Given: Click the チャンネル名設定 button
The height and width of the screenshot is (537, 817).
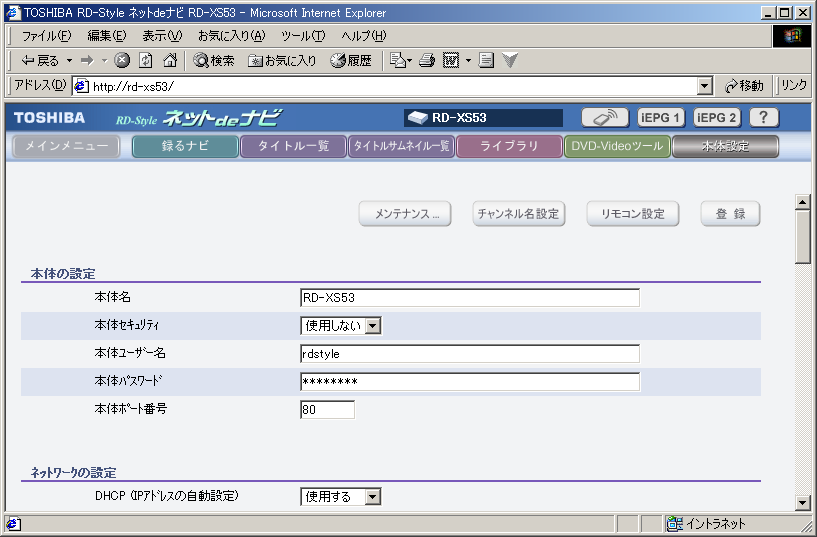Looking at the screenshot, I should 518,214.
